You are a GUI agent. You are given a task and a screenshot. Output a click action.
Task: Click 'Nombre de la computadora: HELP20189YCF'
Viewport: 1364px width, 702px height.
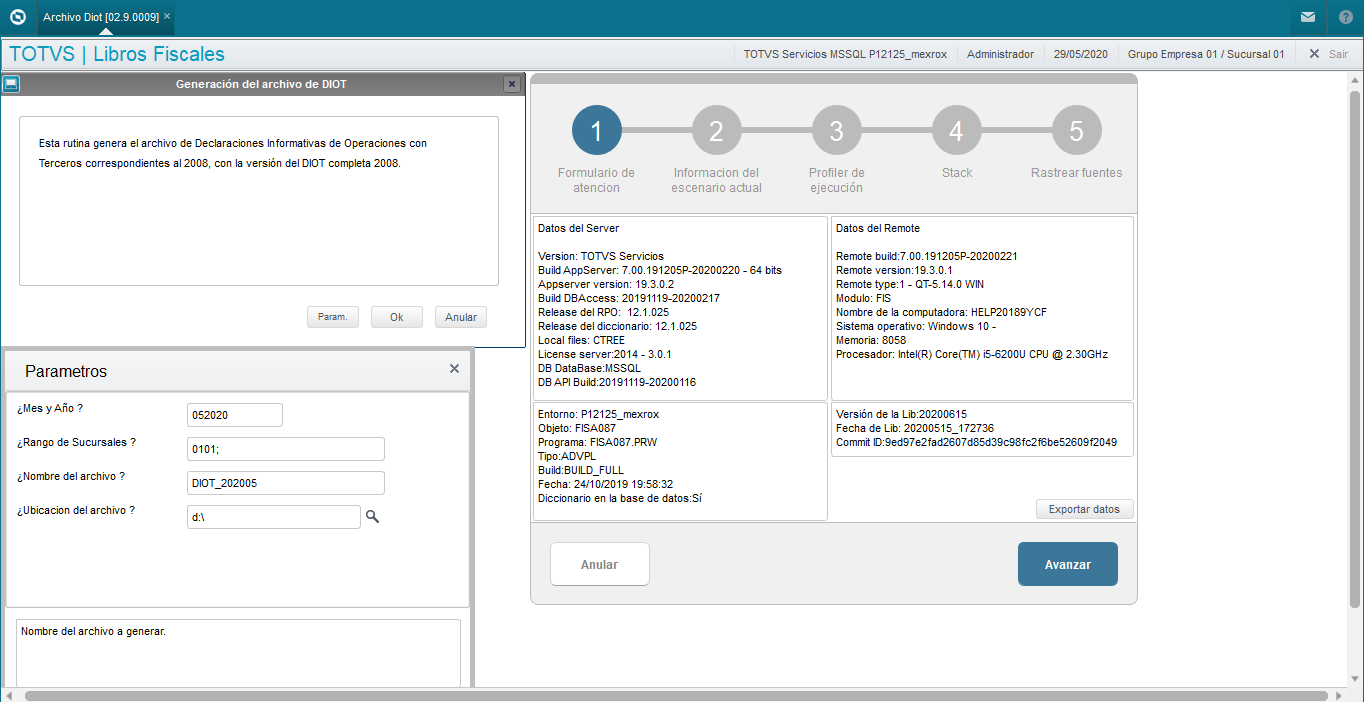941,312
